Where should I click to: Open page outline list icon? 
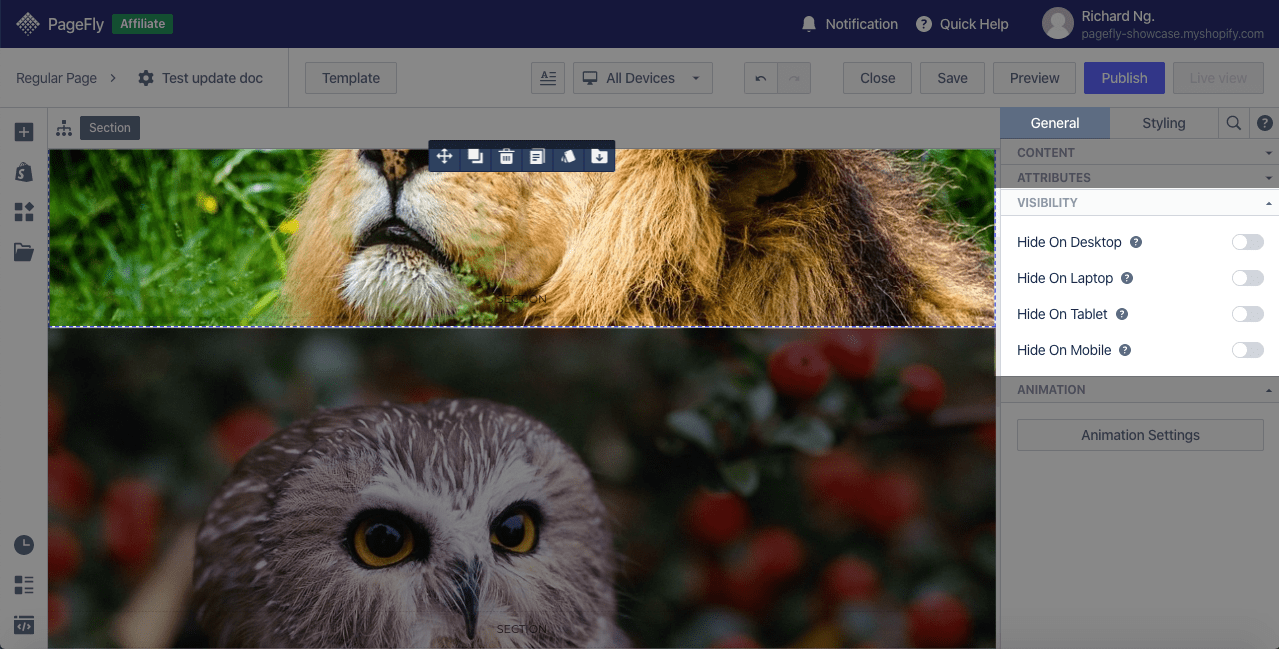[24, 585]
